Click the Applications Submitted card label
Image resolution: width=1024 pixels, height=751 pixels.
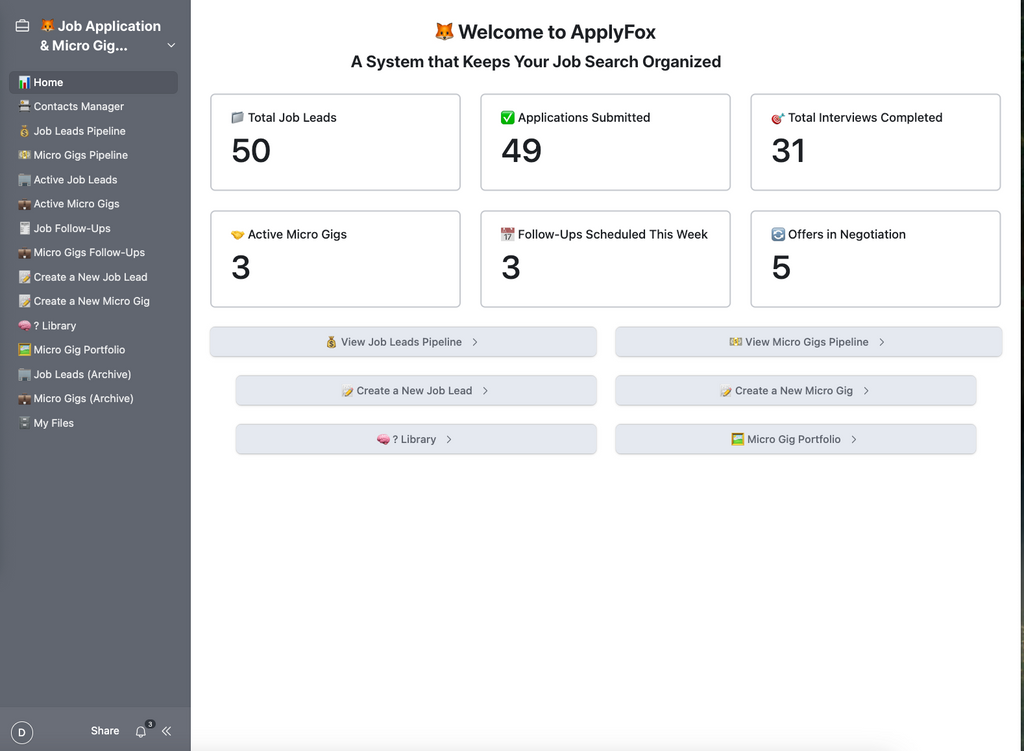(584, 118)
